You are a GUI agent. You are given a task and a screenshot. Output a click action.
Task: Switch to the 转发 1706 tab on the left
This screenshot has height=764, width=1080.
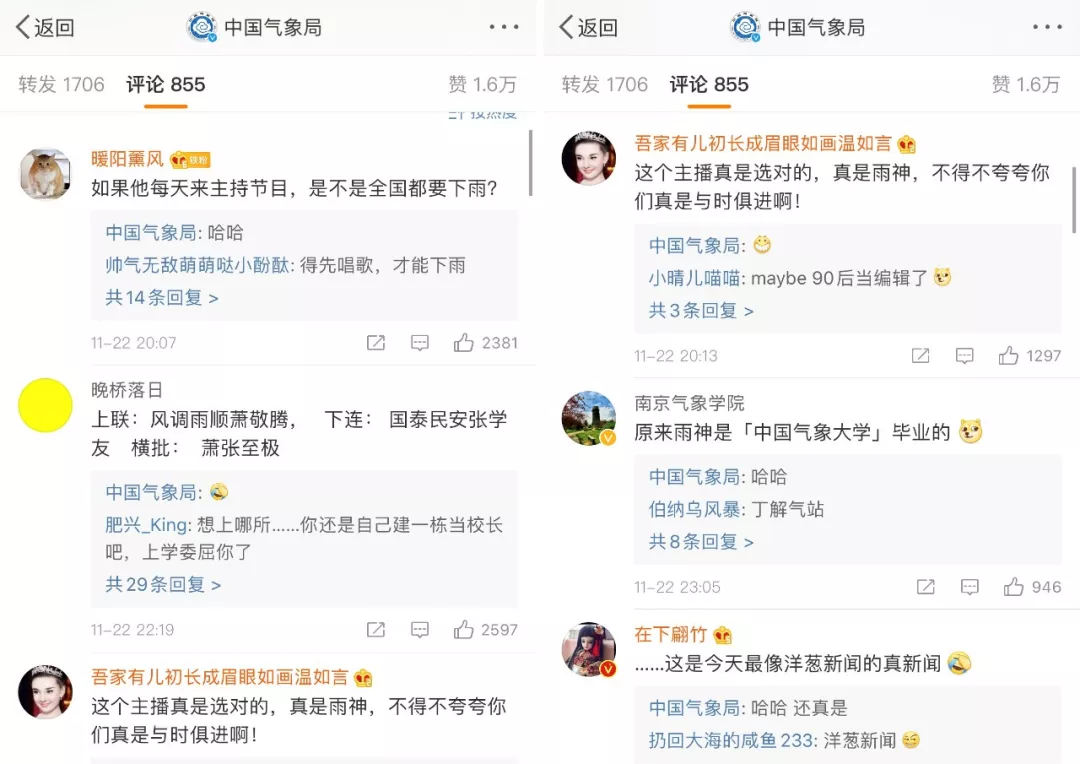tap(61, 84)
